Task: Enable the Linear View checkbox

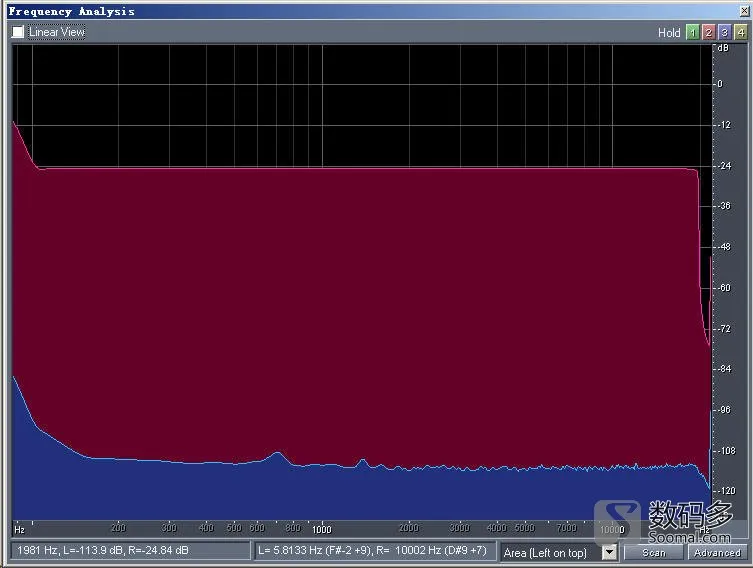Action: (x=18, y=32)
